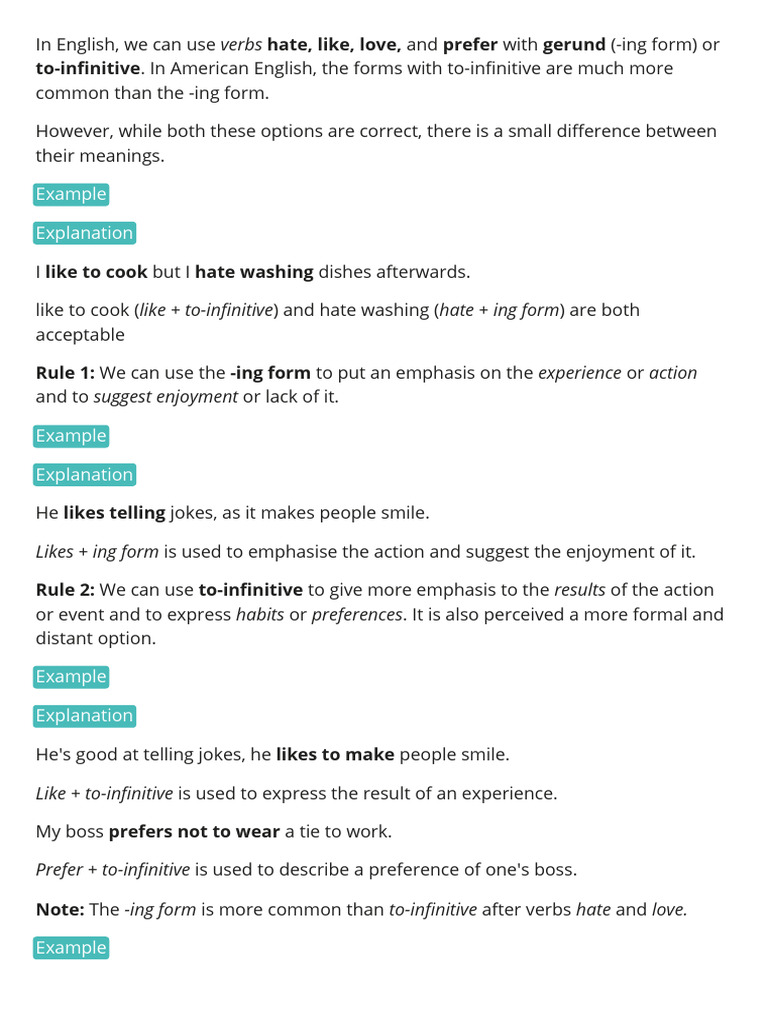
Task: Click the bold phrase "likes telling"
Action: click(114, 513)
